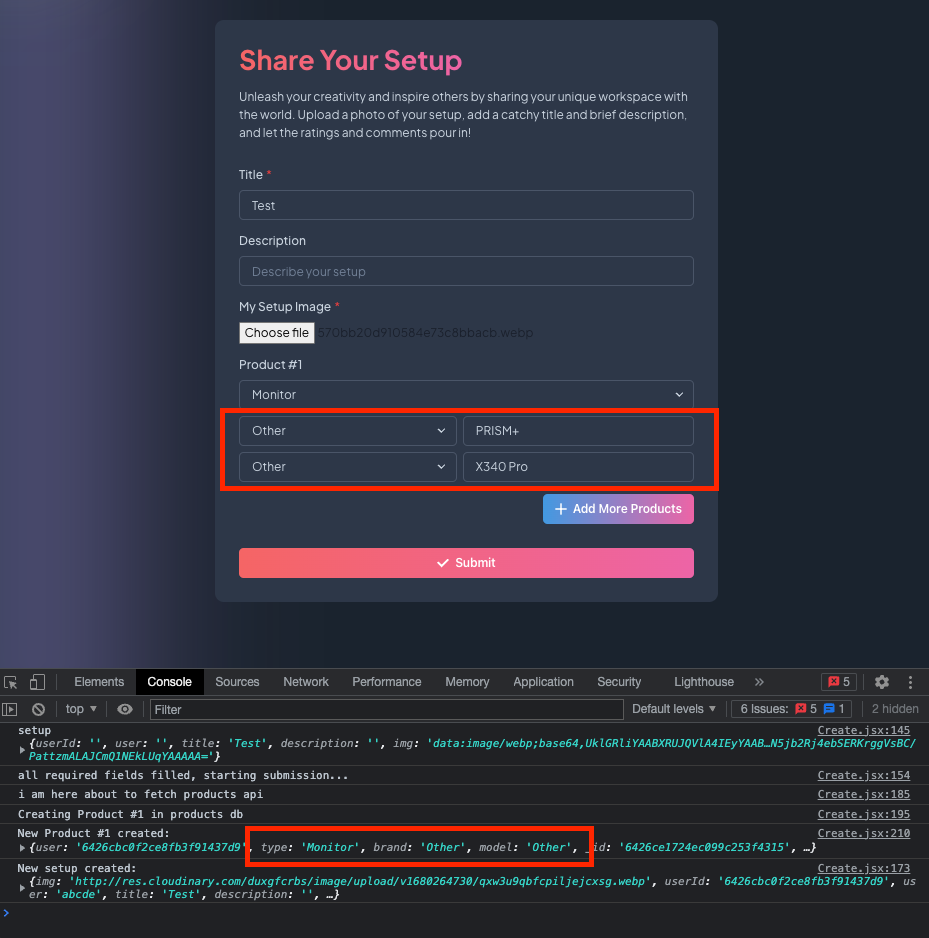Open the DevTools three-dot menu
929x938 pixels.
coord(910,681)
